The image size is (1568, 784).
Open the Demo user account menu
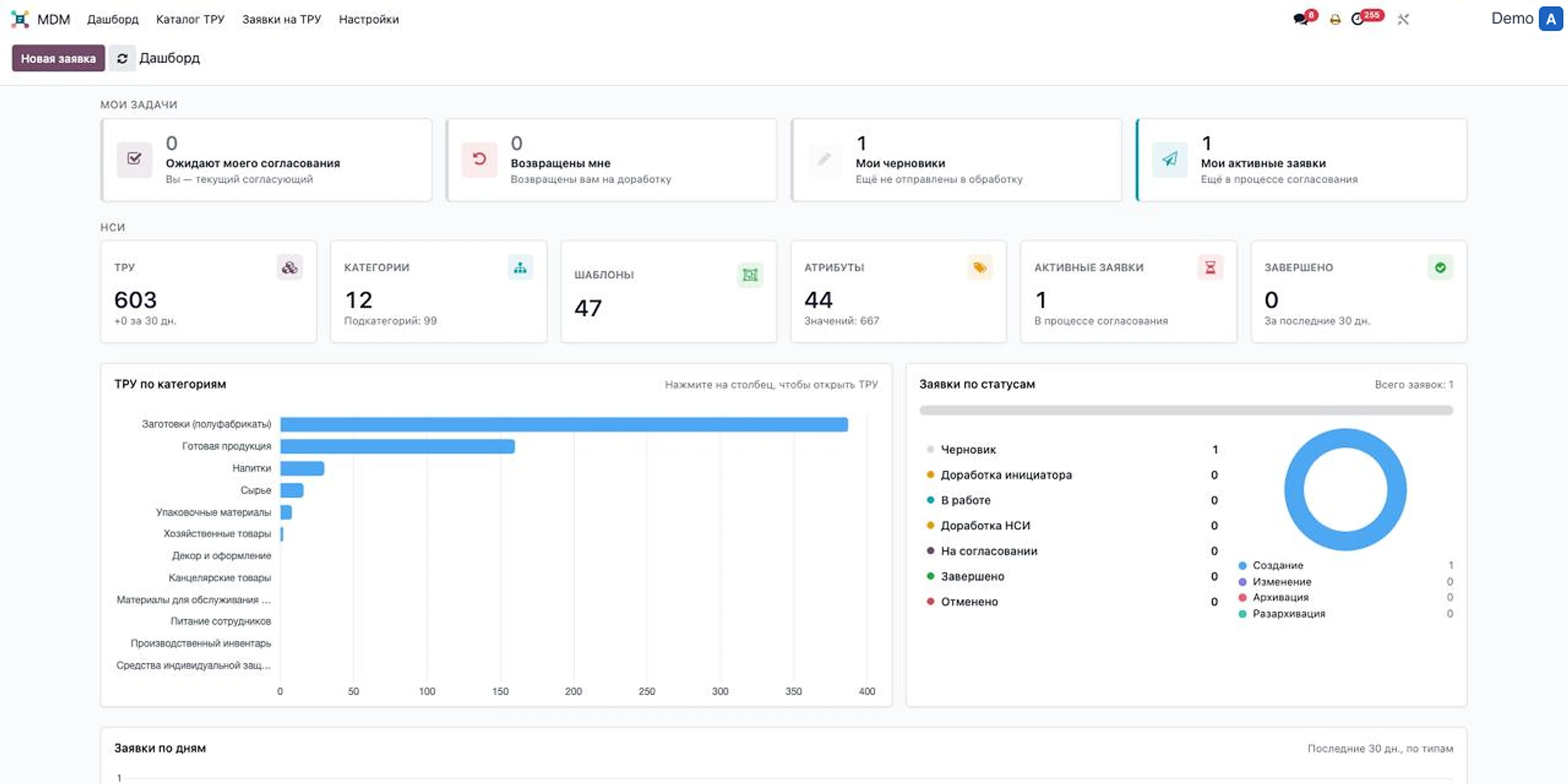[1526, 19]
